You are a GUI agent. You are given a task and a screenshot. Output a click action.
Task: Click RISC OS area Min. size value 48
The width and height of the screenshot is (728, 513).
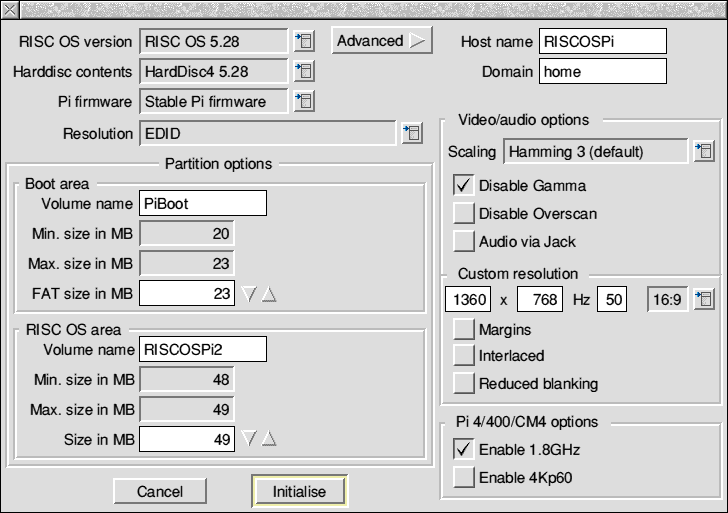pos(187,379)
